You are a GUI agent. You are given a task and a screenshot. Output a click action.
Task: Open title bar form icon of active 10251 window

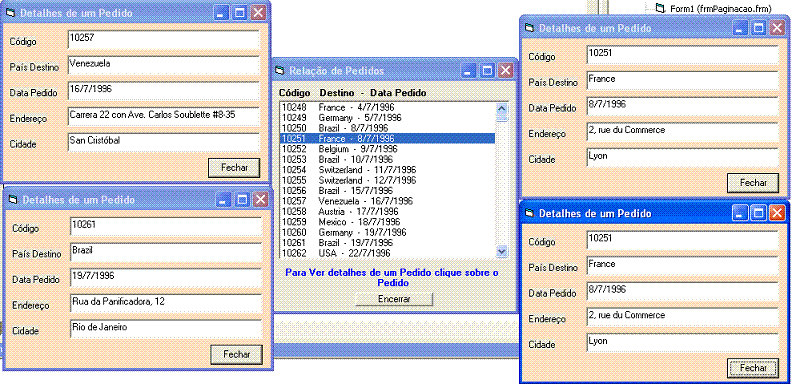click(529, 213)
